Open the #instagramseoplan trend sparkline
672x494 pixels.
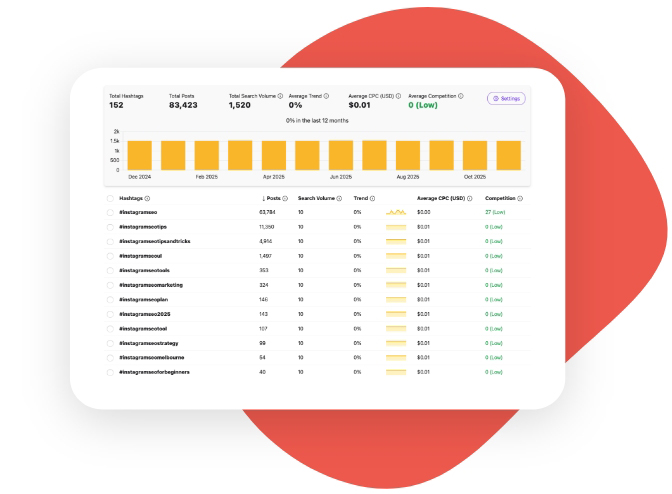[396, 300]
